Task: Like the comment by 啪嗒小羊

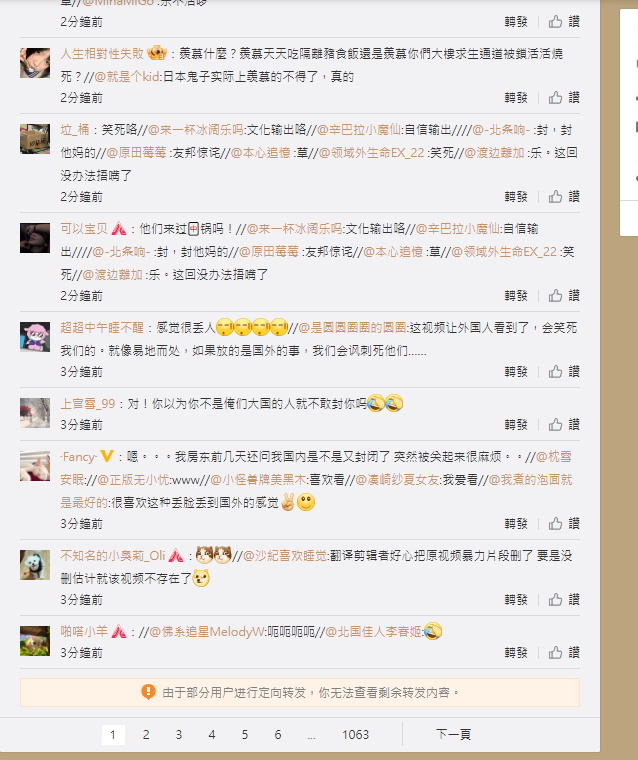Action: tap(564, 652)
